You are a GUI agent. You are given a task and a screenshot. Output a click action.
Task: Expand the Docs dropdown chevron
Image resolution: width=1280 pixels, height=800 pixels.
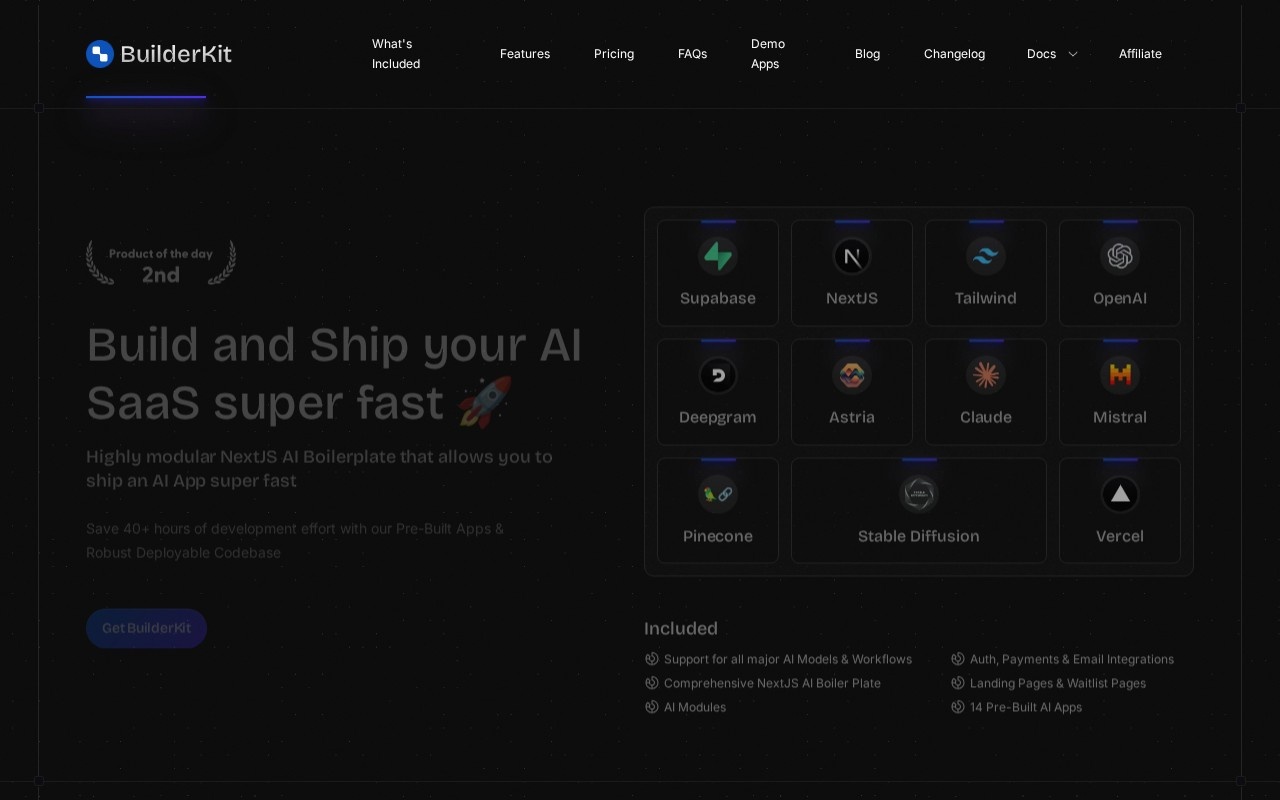coord(1073,54)
